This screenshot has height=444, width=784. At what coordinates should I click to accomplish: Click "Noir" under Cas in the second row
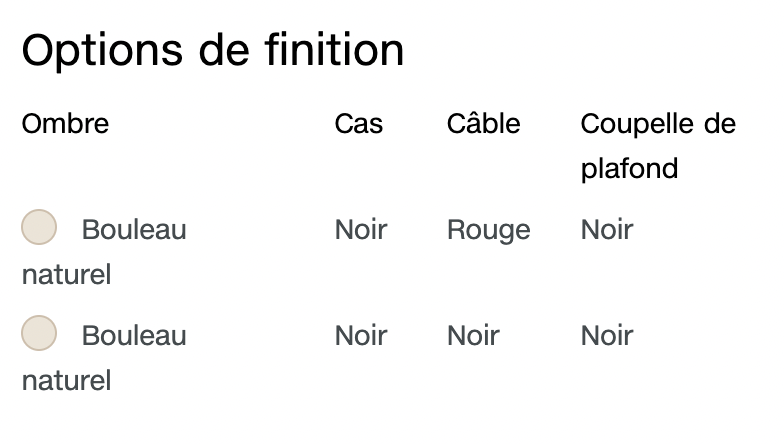point(361,336)
